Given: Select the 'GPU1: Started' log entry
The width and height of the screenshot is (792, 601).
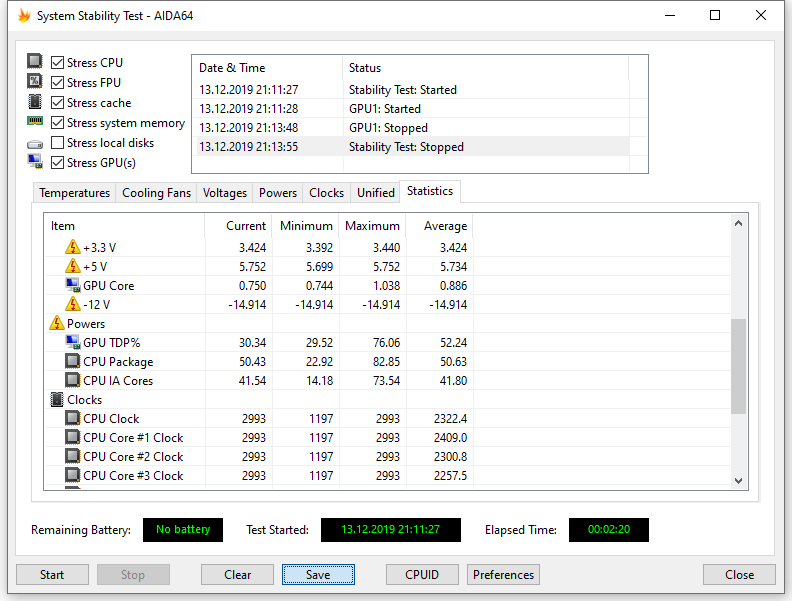Looking at the screenshot, I should point(411,109).
